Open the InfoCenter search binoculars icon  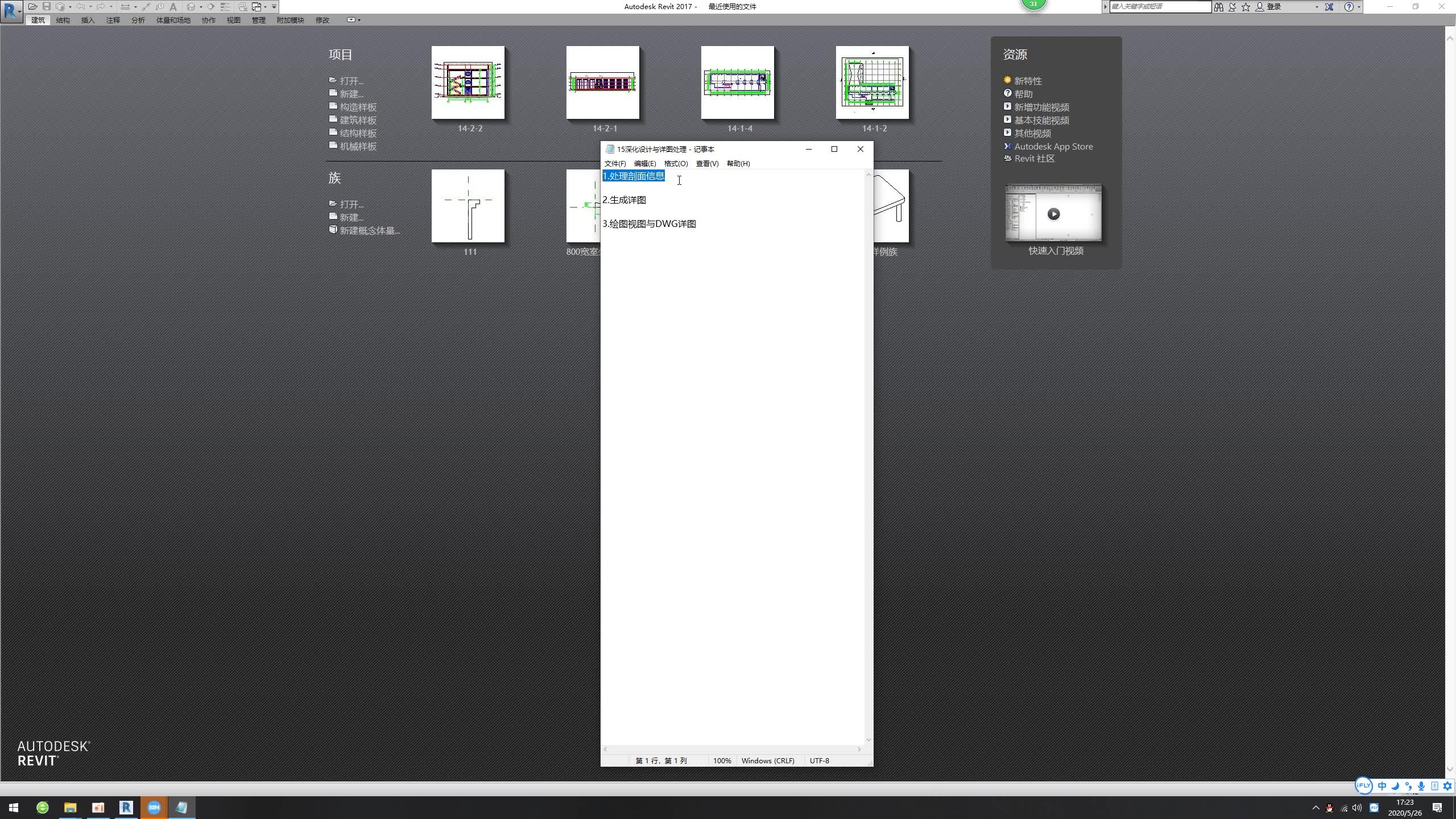click(x=1219, y=7)
